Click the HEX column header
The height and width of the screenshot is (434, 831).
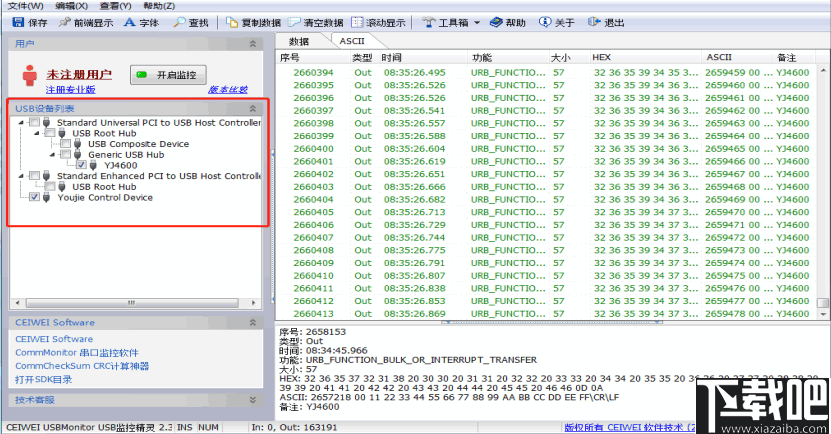(x=646, y=57)
